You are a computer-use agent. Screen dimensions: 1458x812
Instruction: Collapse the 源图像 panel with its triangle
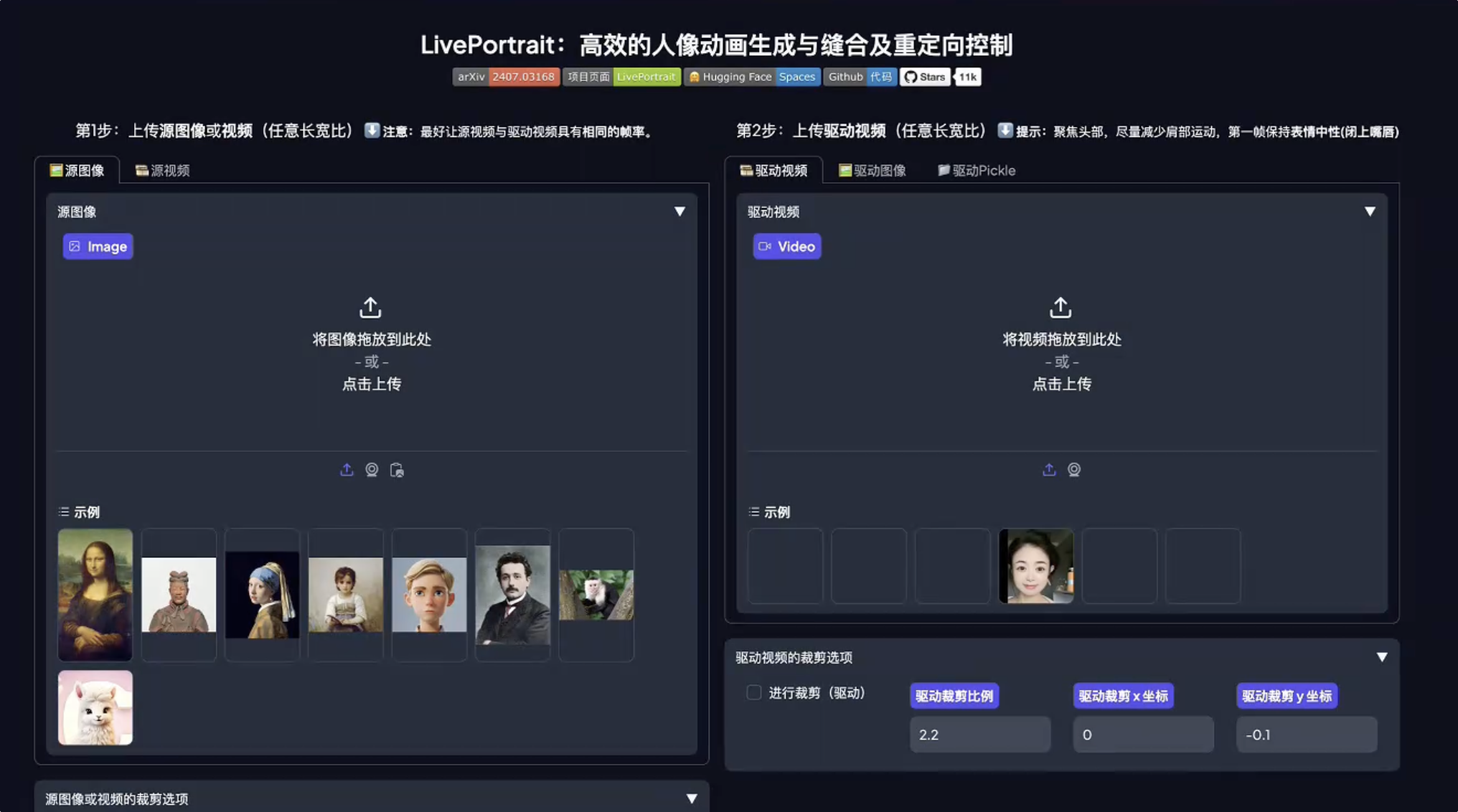[679, 212]
